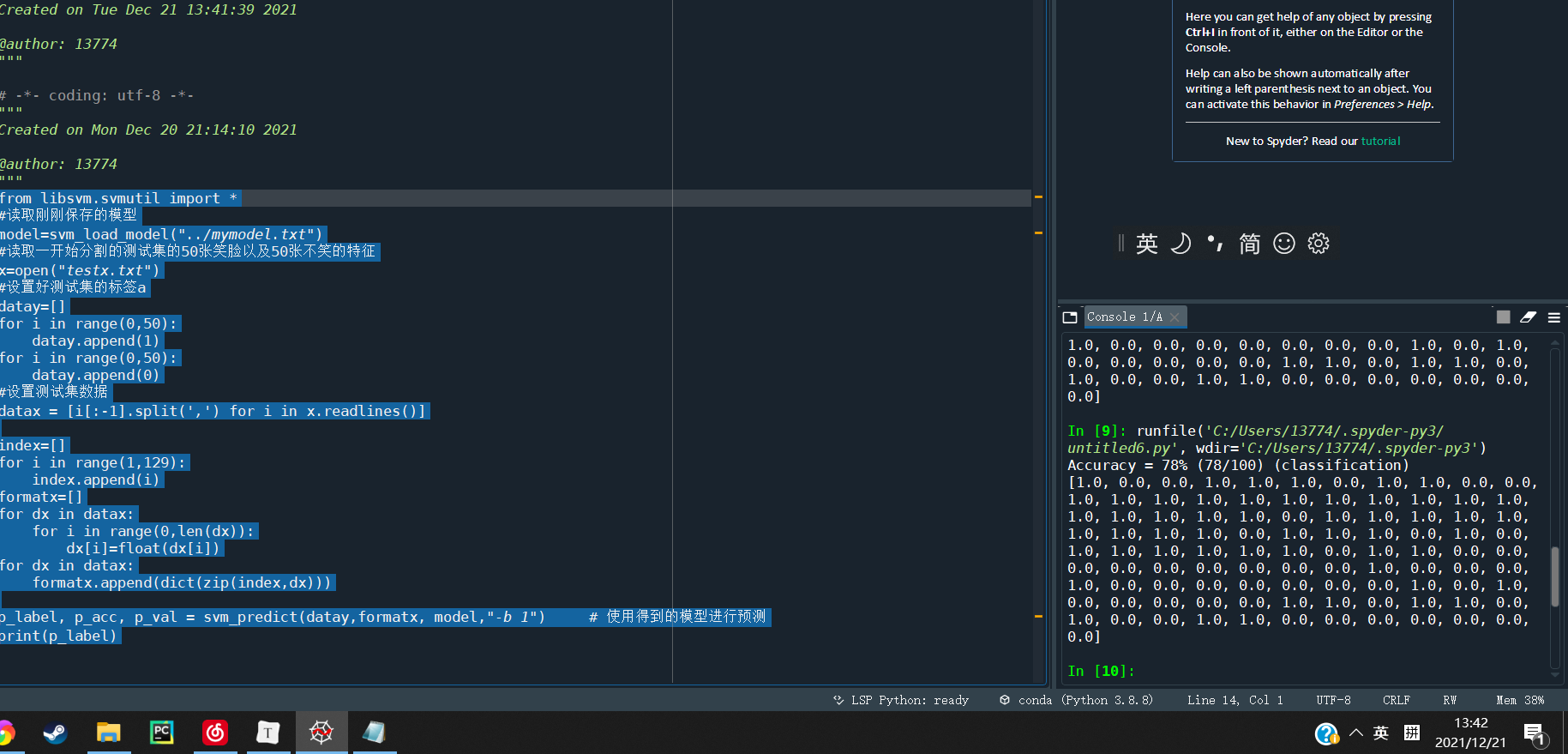1568x754 pixels.
Task: Click the line starting 'datax = [i[:-1].split'
Action: 213,411
